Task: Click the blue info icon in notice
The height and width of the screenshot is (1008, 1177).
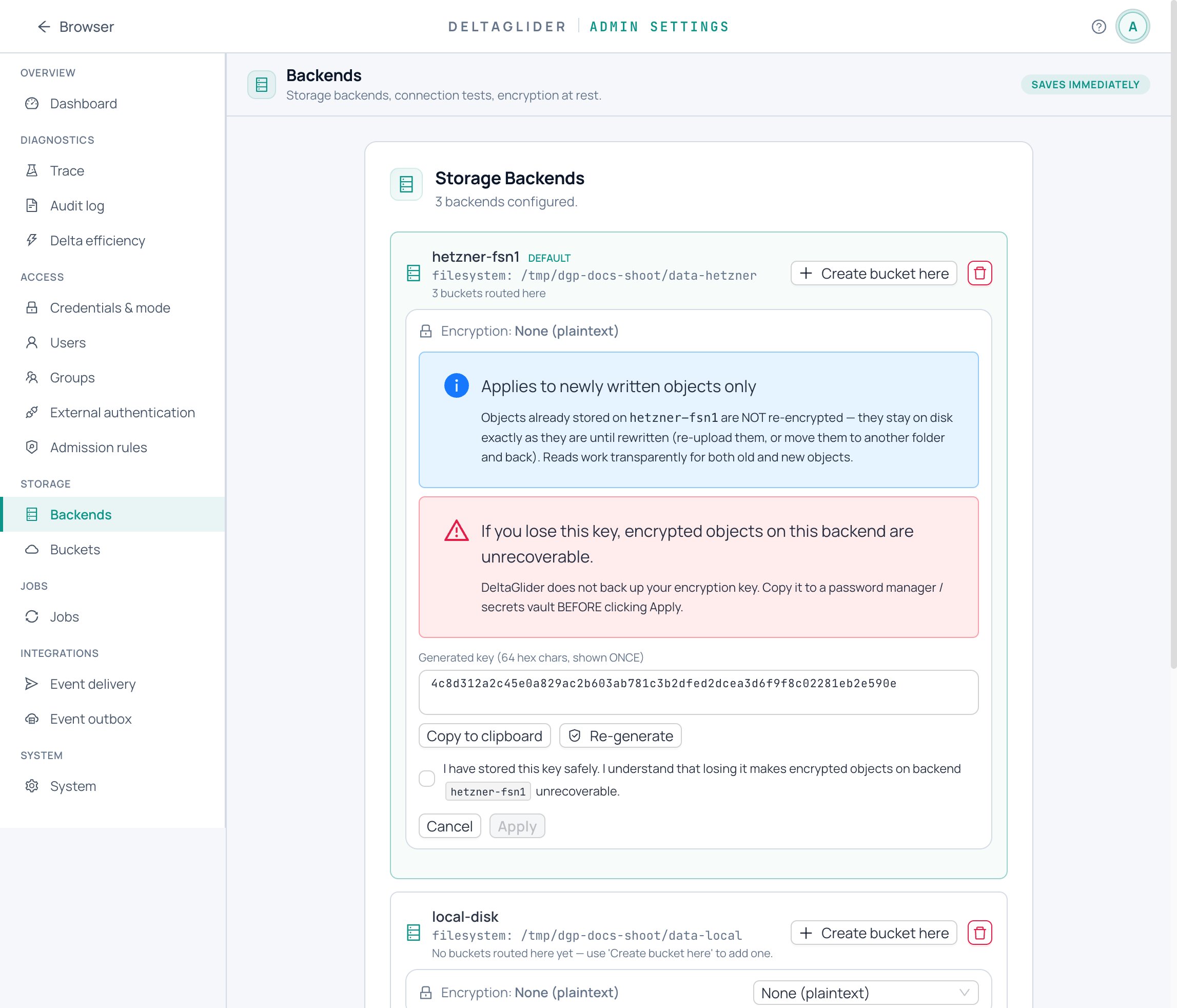Action: click(x=456, y=386)
